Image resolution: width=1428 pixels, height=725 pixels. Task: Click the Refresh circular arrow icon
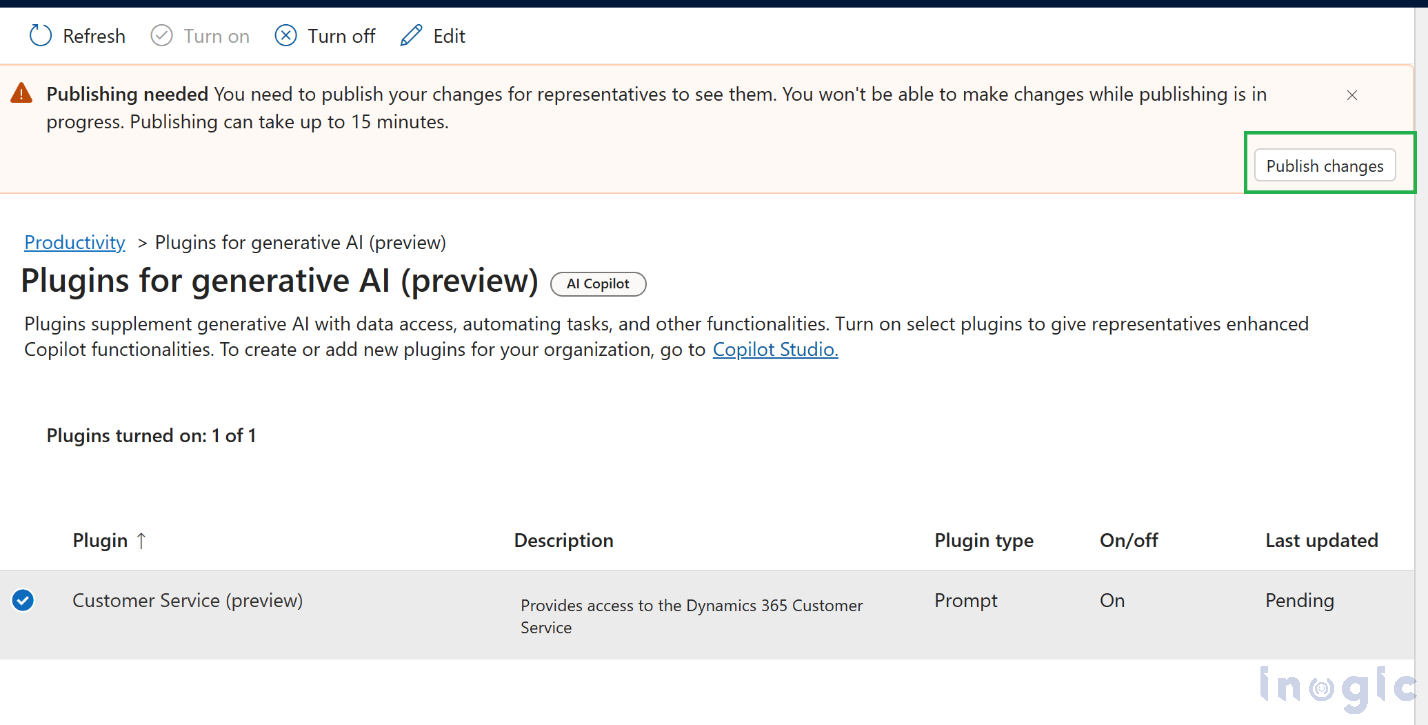pyautogui.click(x=40, y=36)
